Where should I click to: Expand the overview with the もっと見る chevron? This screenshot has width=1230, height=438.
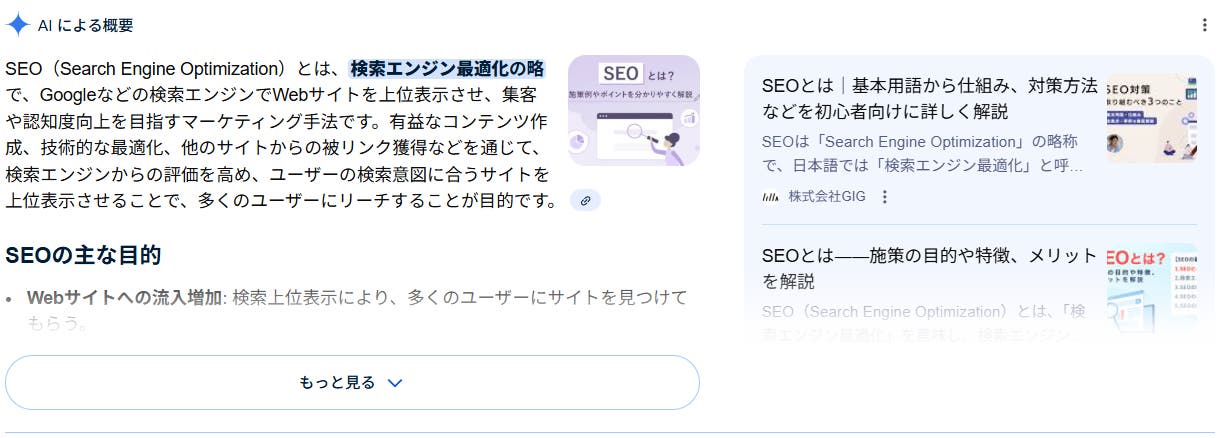pyautogui.click(x=395, y=382)
